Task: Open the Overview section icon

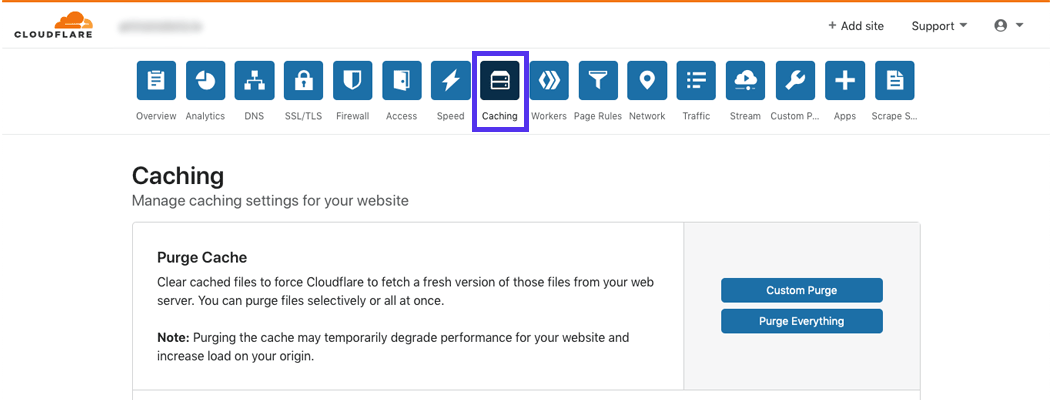Action: [156, 81]
